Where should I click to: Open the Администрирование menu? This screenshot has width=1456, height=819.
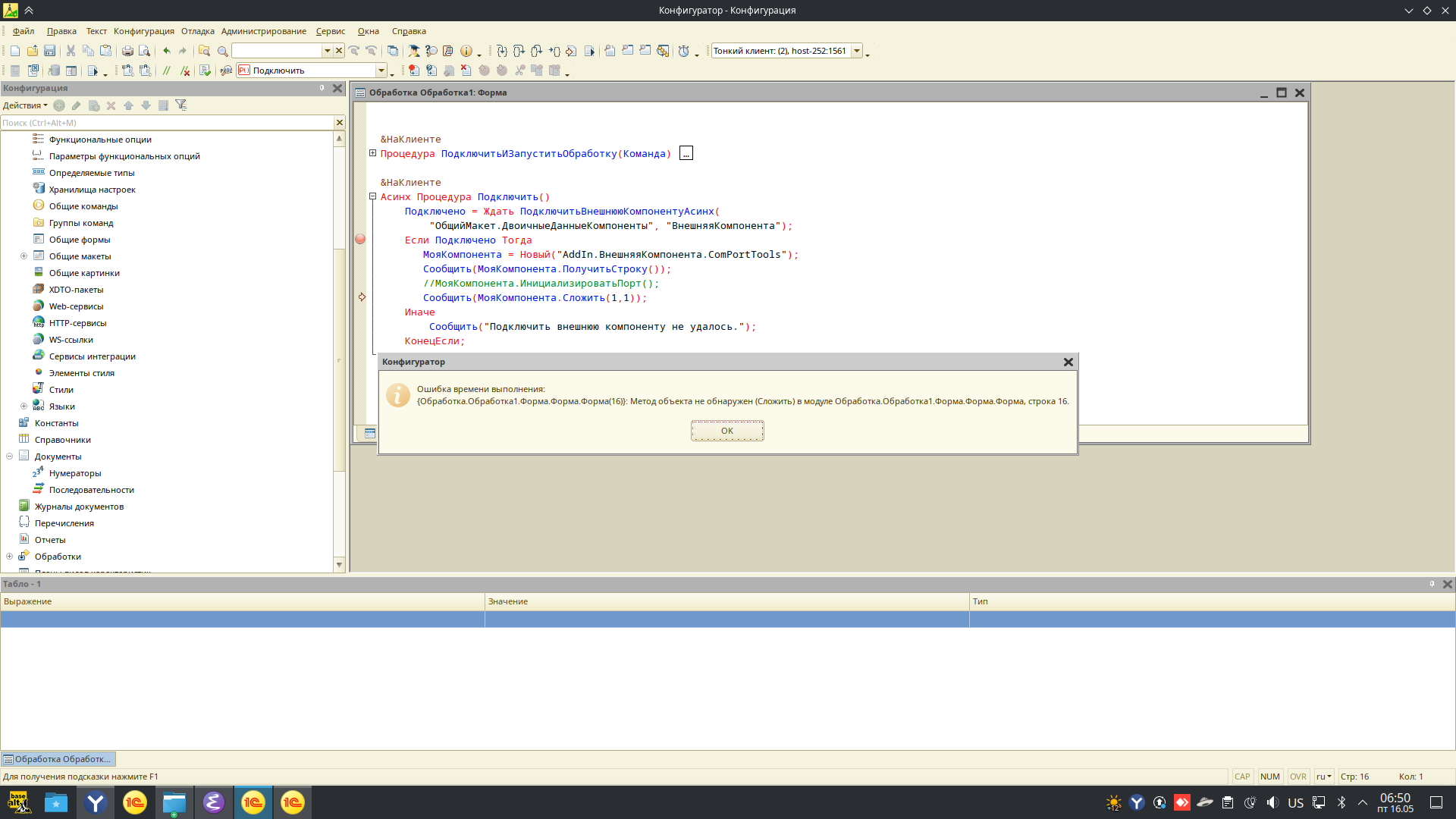tap(264, 31)
